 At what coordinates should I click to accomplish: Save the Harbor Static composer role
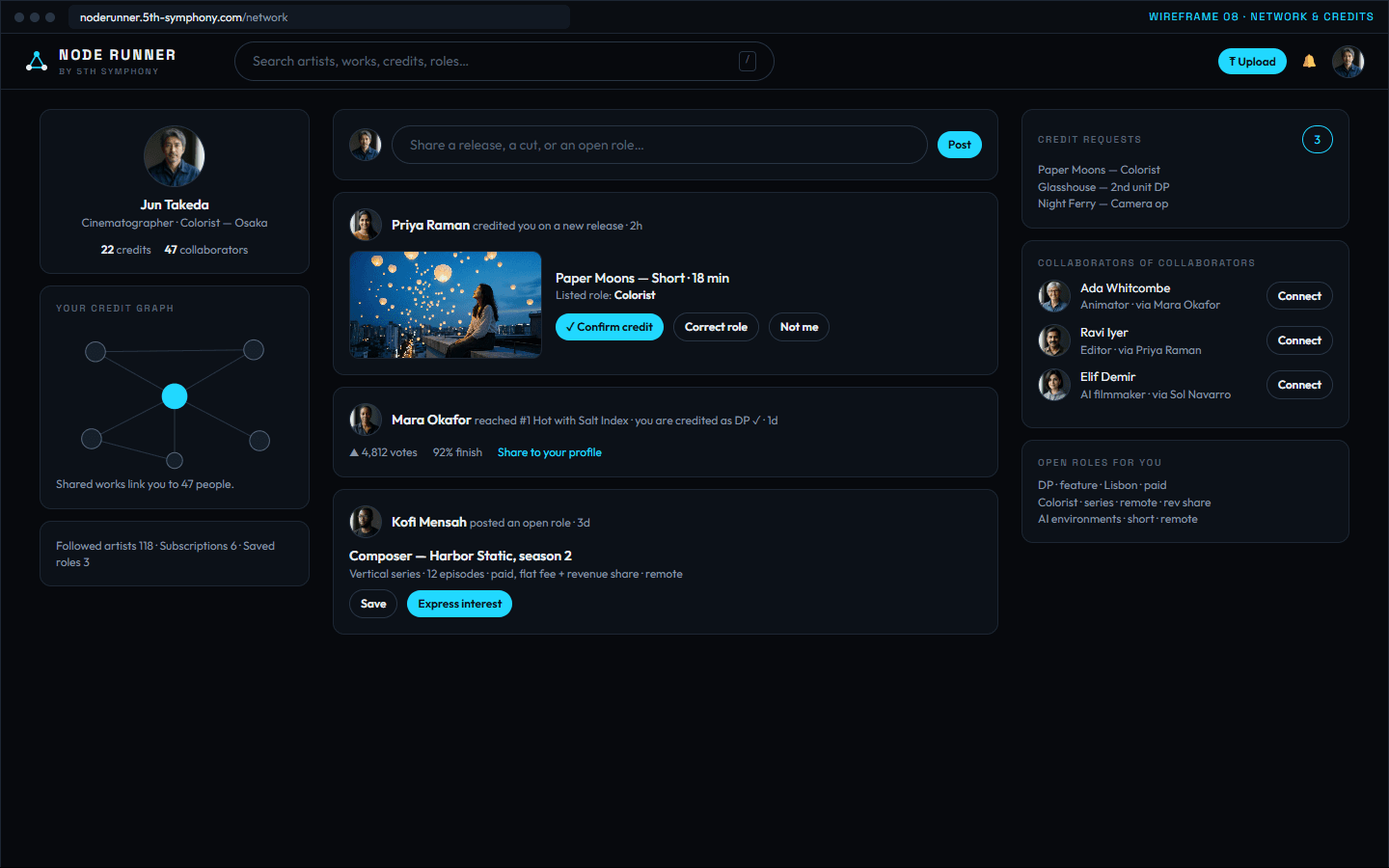pos(373,604)
